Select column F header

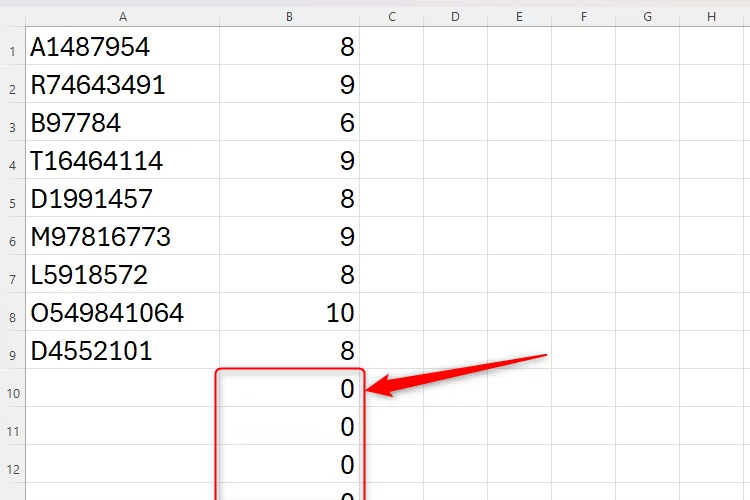click(x=584, y=17)
